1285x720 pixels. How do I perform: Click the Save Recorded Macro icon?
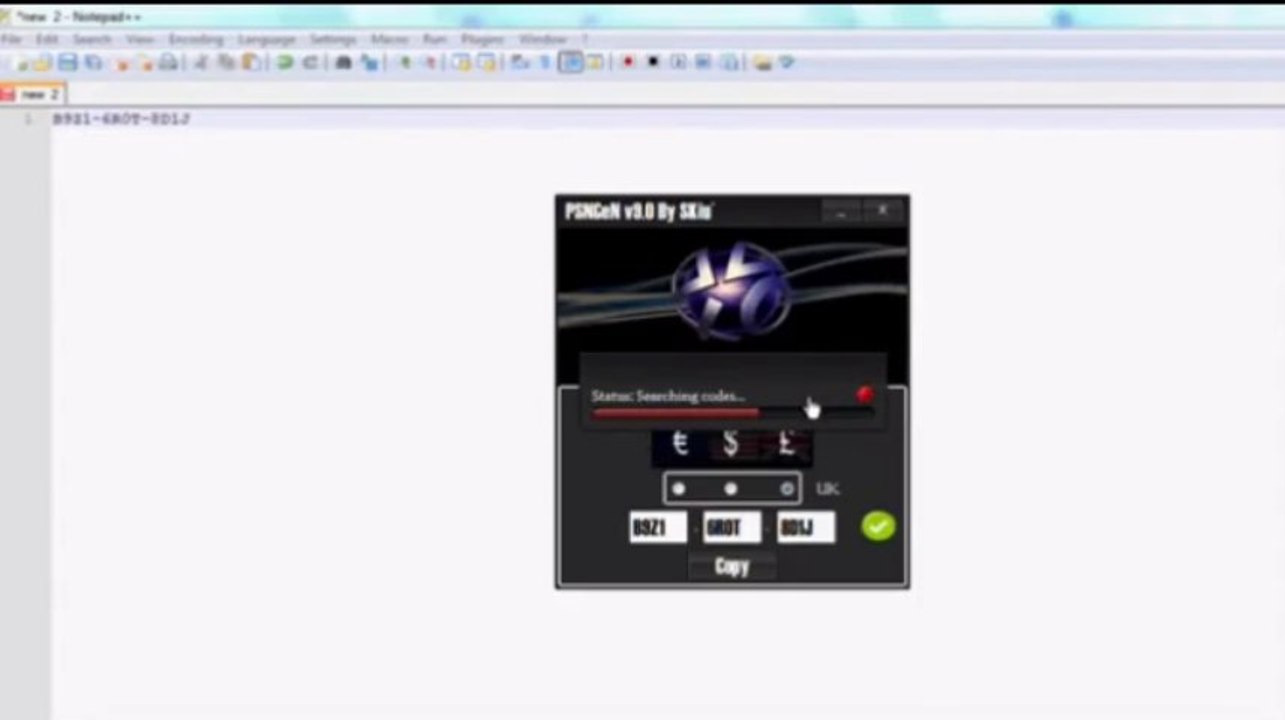tap(730, 62)
